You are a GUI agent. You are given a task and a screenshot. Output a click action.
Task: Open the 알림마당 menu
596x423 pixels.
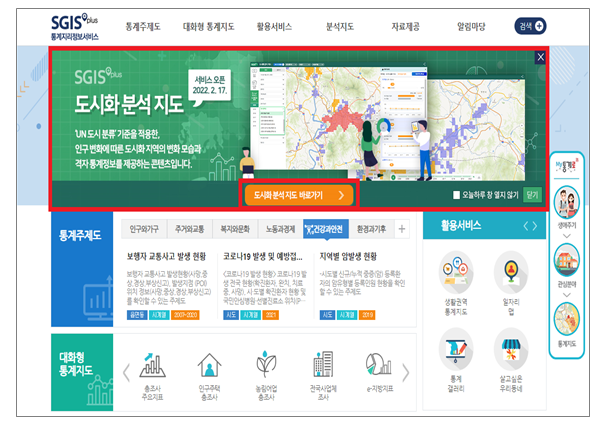471,27
